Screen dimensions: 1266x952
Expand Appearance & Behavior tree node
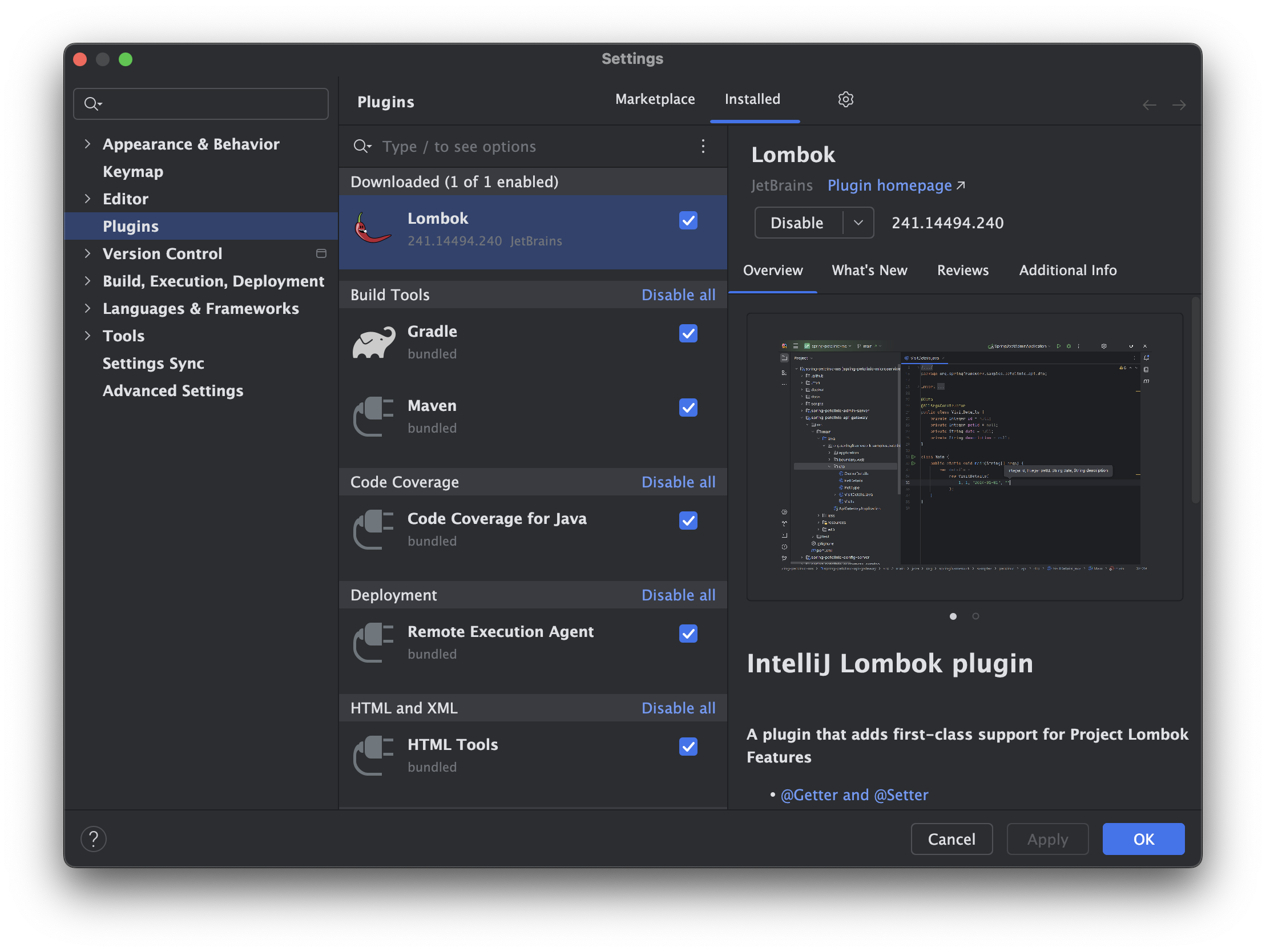pyautogui.click(x=87, y=144)
